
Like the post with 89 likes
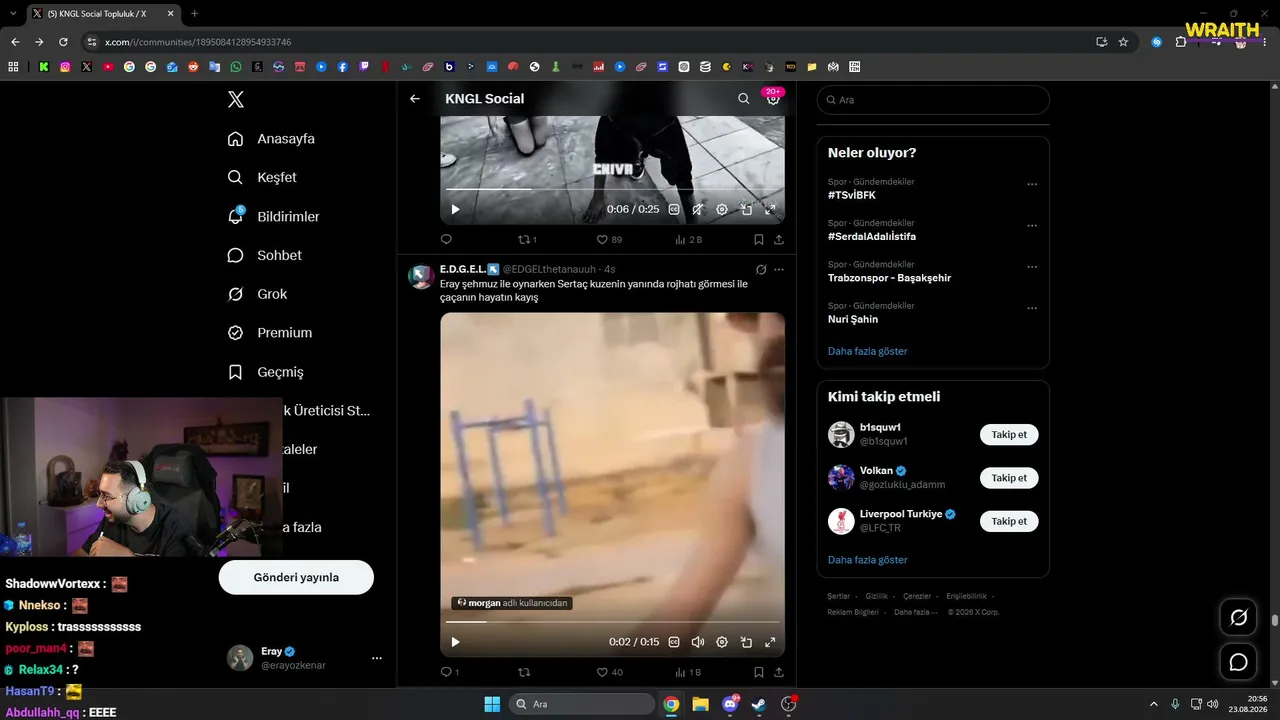pos(609,240)
